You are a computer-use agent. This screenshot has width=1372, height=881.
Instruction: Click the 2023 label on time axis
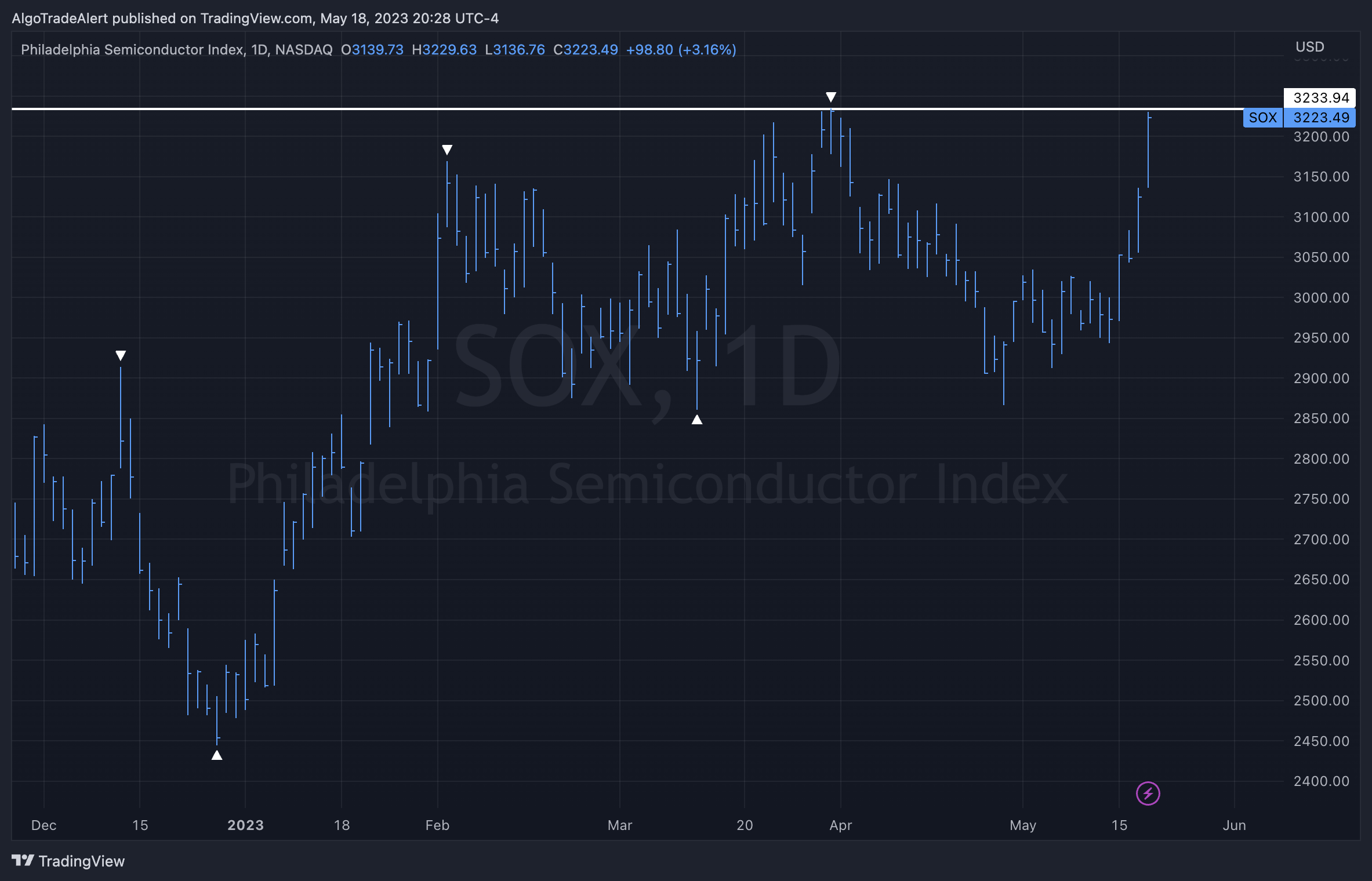(245, 825)
